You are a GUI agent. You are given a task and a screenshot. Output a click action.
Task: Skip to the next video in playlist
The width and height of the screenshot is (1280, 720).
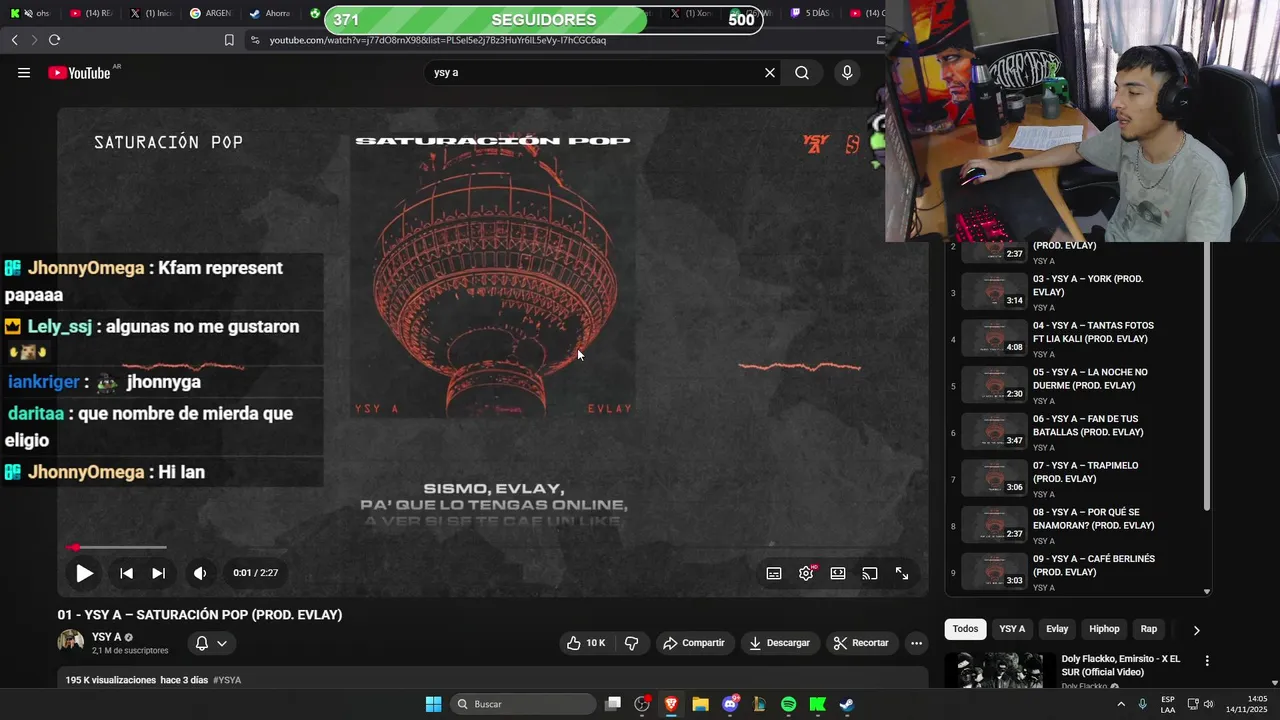coord(158,573)
